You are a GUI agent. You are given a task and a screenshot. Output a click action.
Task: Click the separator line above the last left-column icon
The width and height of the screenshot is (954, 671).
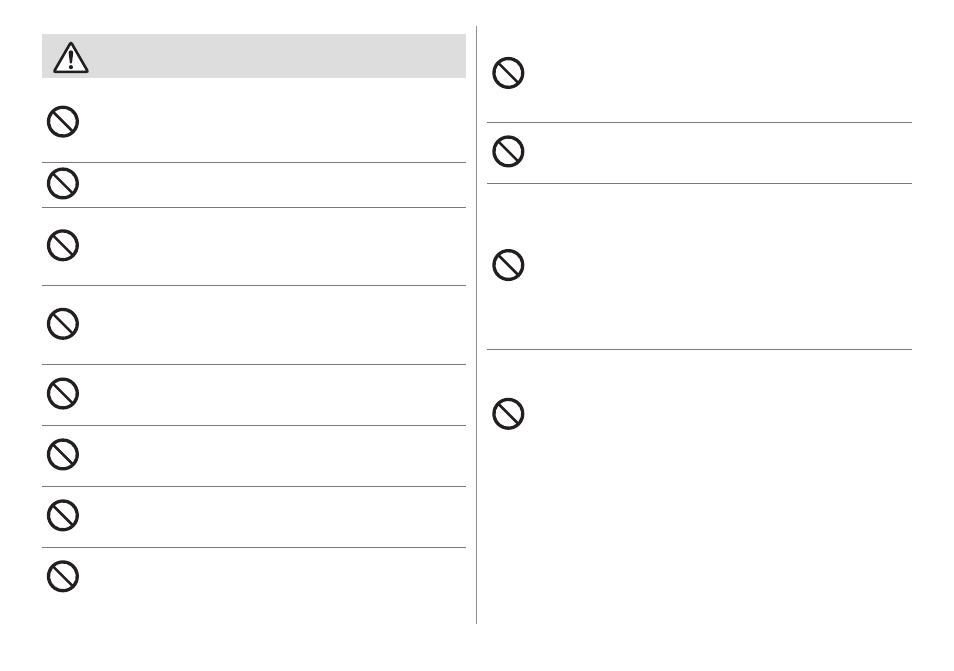point(254,548)
